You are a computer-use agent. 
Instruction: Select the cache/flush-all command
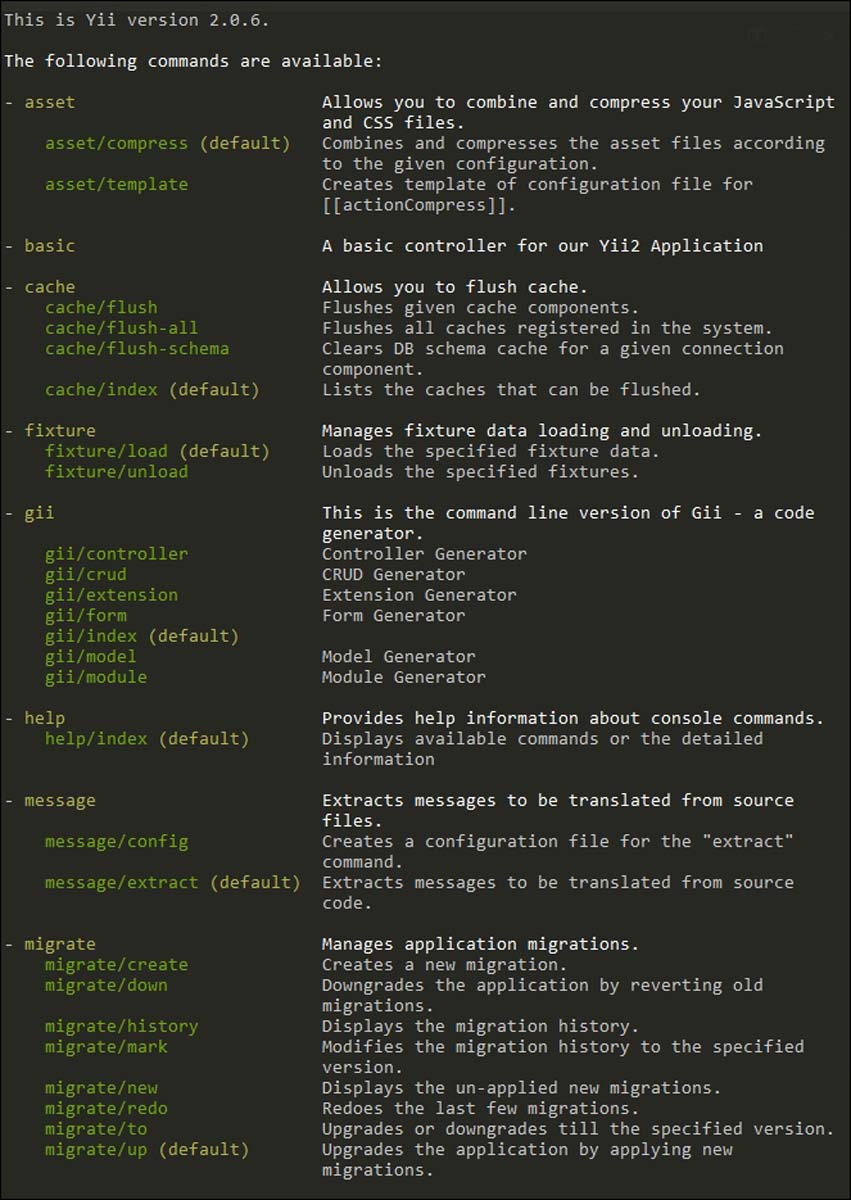pos(121,328)
